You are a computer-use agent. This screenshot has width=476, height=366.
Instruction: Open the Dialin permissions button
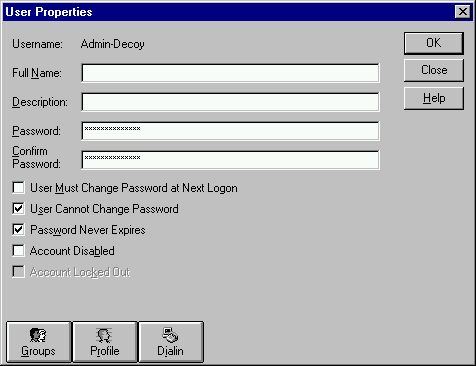pyautogui.click(x=171, y=342)
